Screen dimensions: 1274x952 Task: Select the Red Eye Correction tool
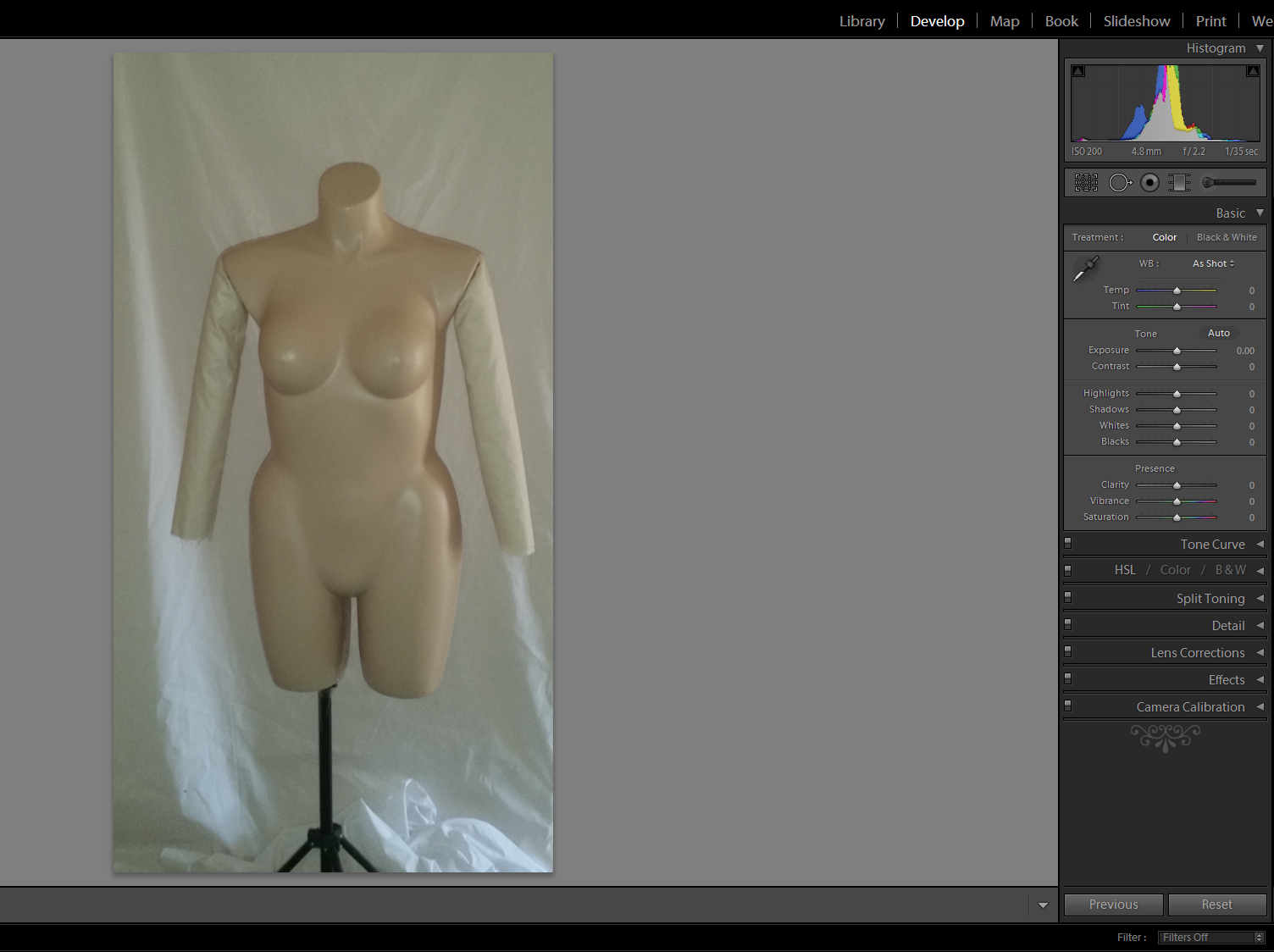(x=1149, y=182)
